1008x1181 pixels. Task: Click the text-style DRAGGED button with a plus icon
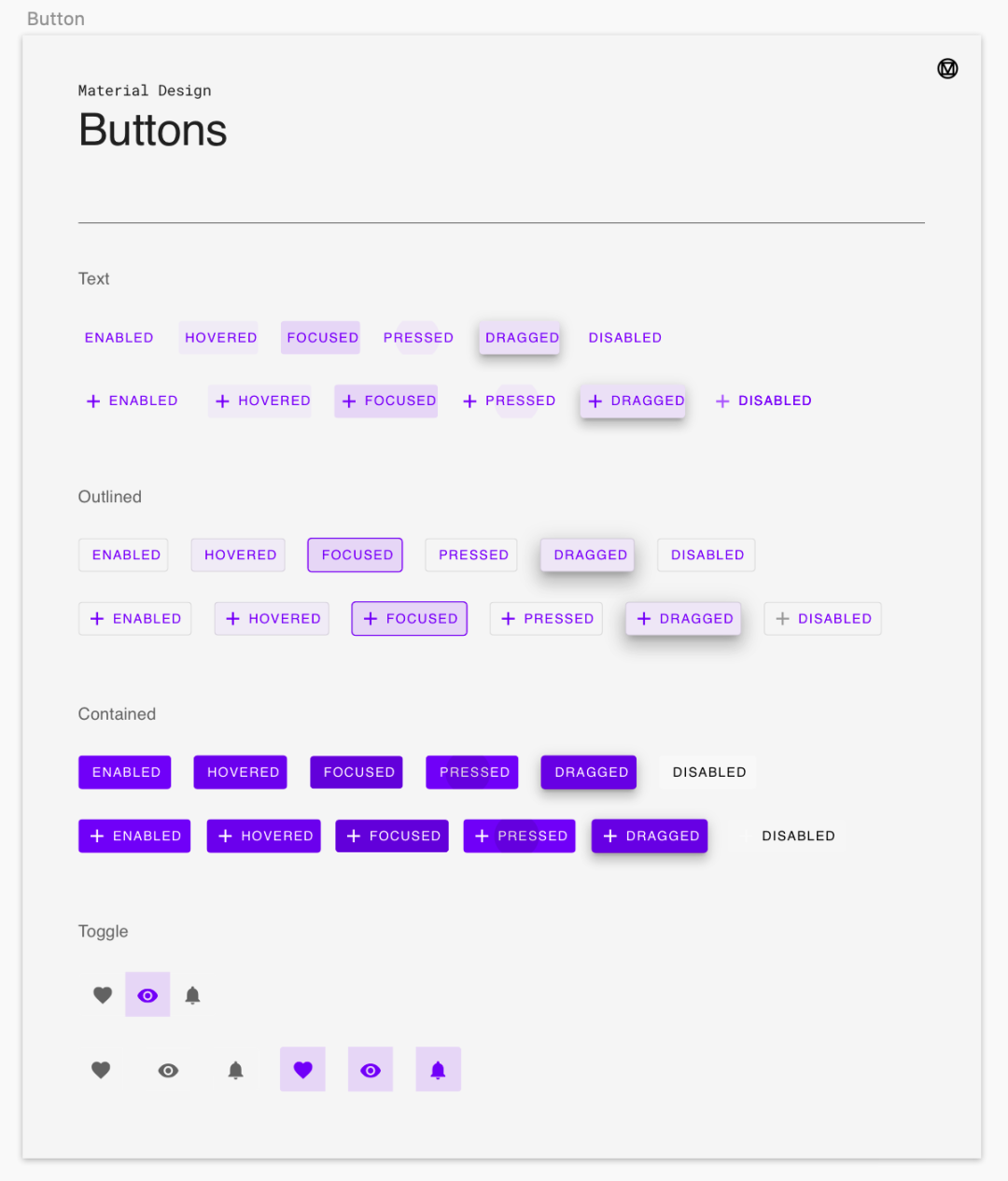pos(634,401)
